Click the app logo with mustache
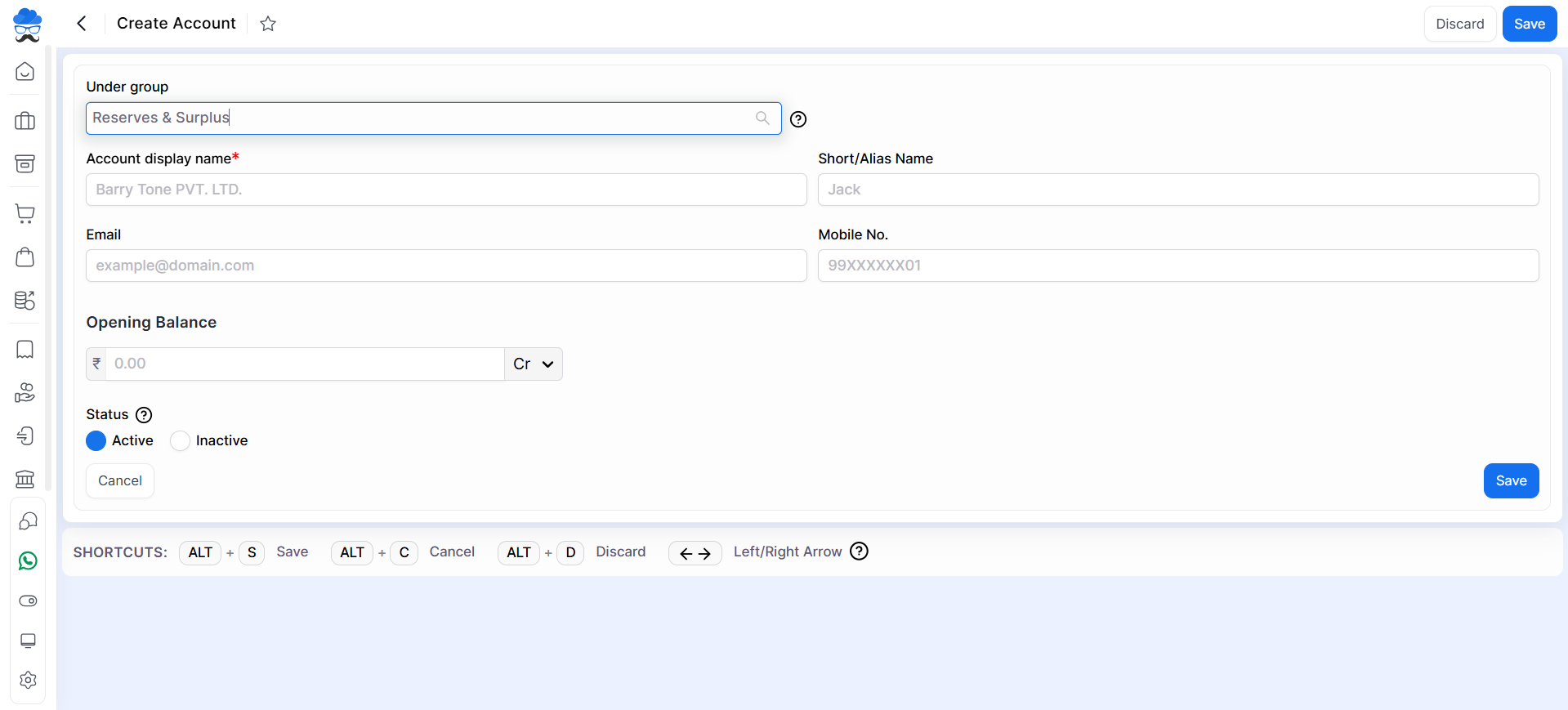The image size is (1568, 710). (27, 25)
